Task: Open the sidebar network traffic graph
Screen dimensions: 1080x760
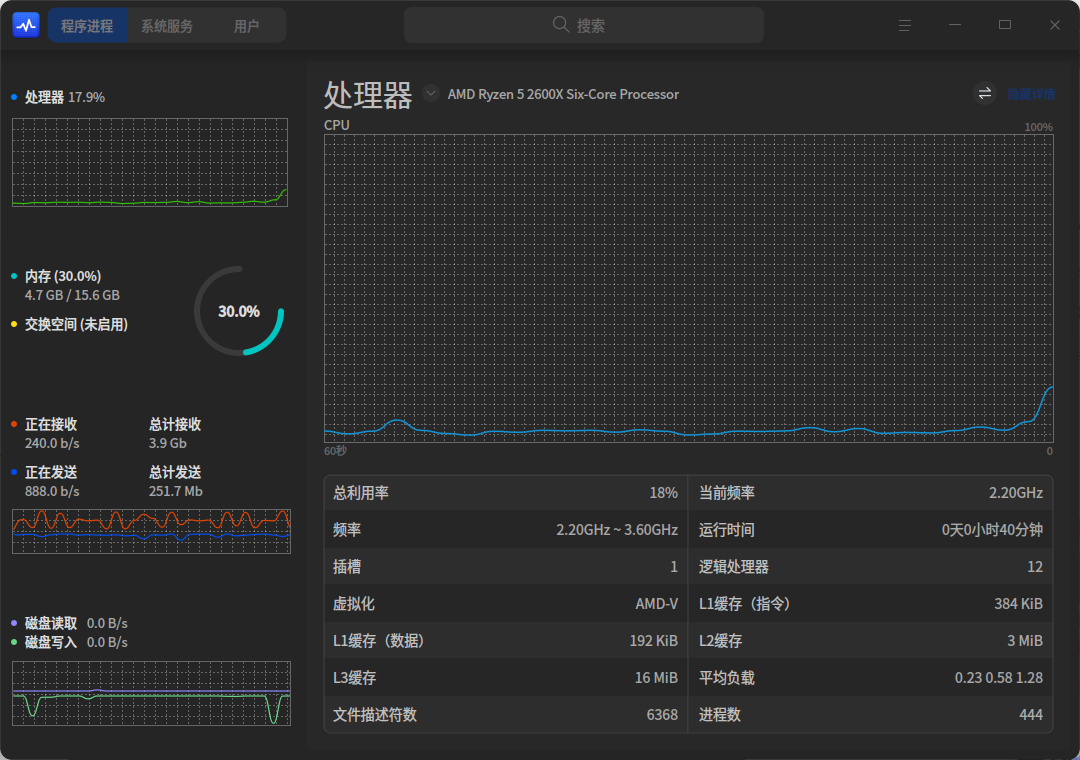Action: pos(152,531)
